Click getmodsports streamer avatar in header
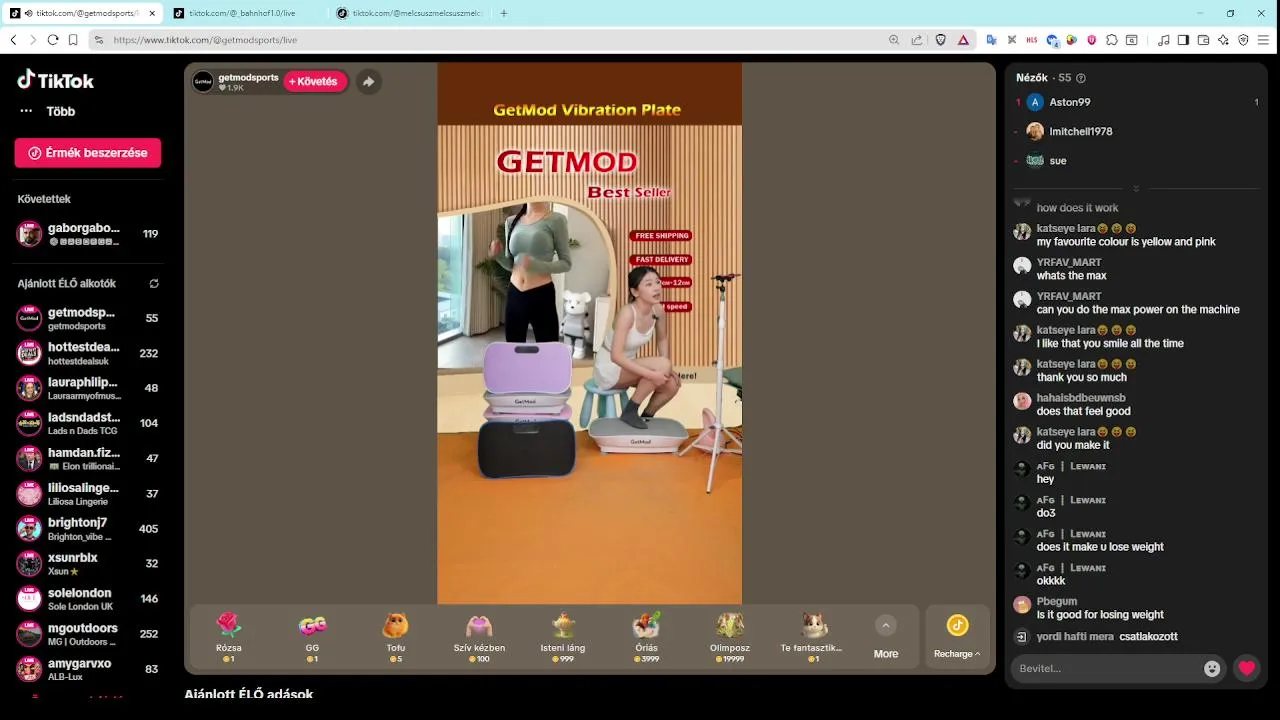This screenshot has height=720, width=1280. pos(203,82)
